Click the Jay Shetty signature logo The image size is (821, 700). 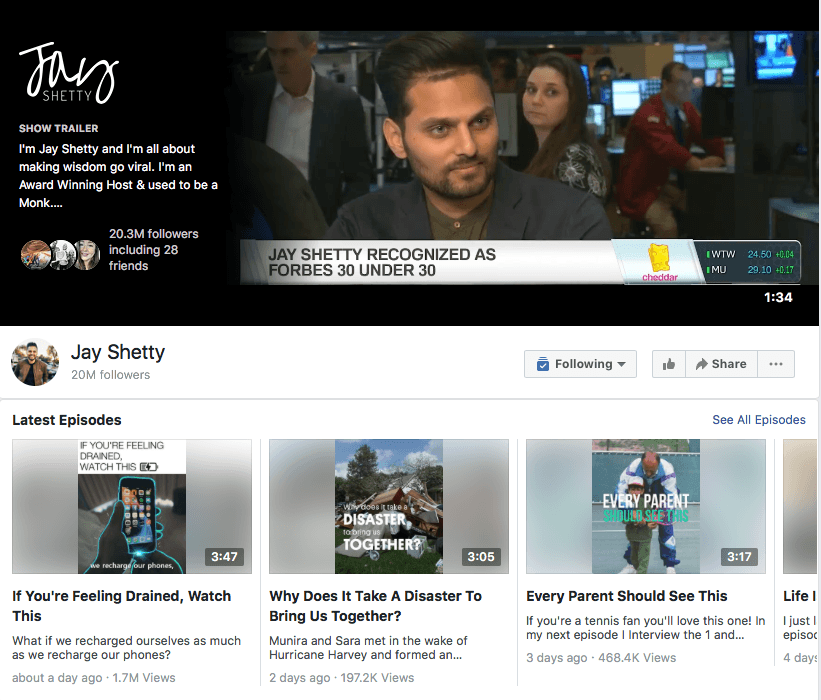pos(69,73)
